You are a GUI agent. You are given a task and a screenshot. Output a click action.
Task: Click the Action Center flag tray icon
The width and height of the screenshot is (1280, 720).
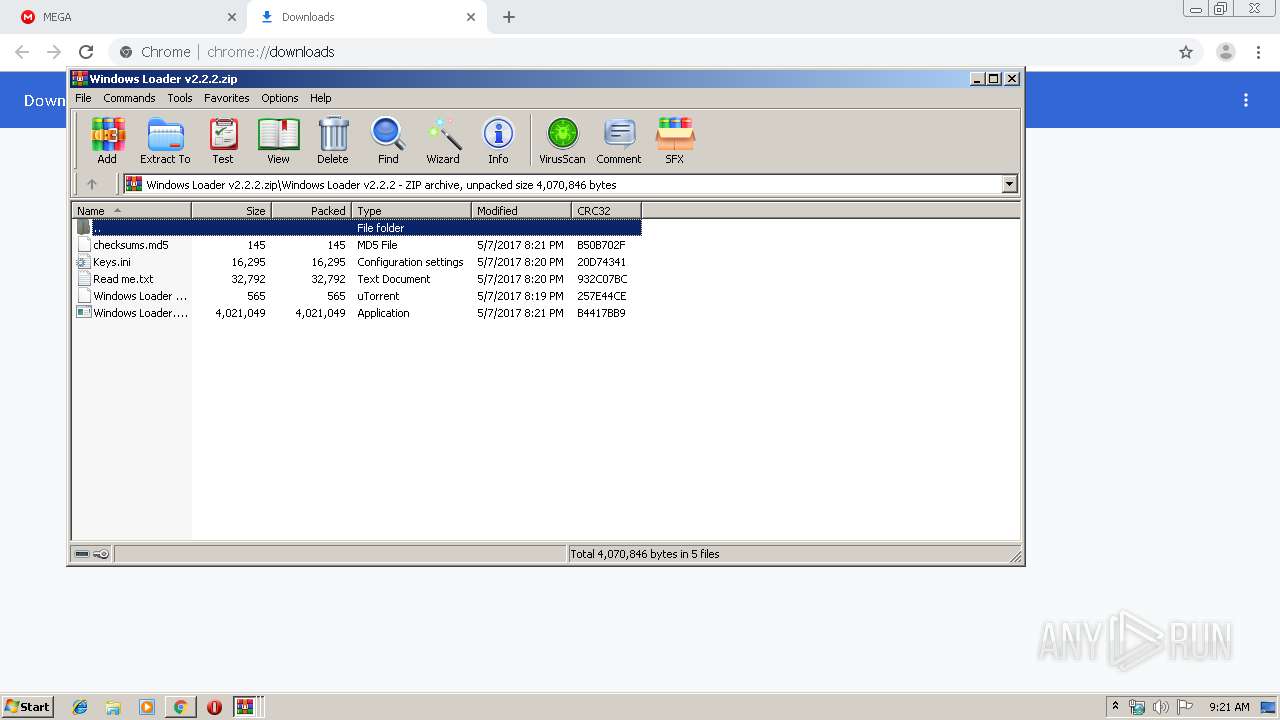(1185, 707)
